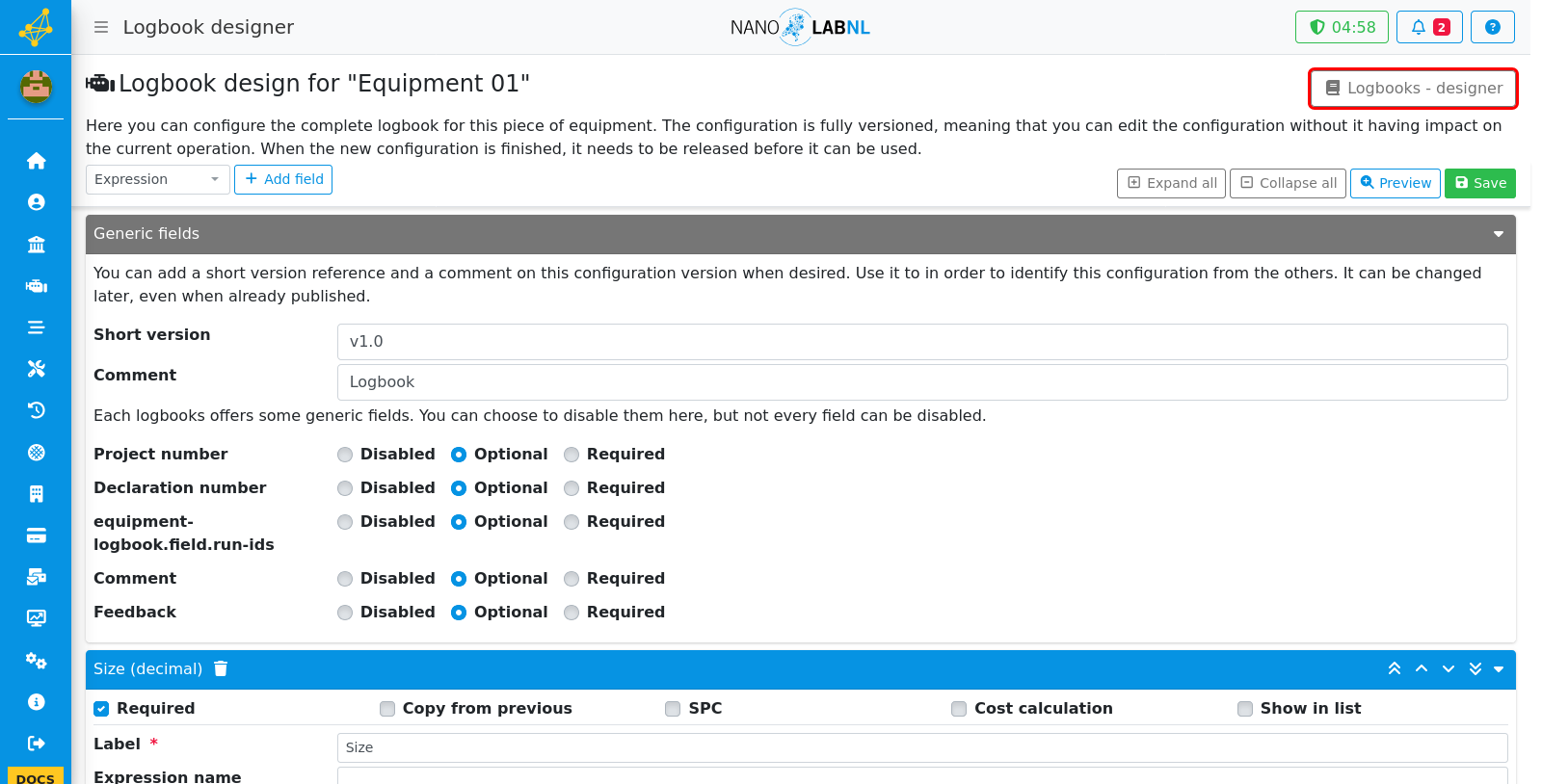
Task: Open the list lines icon in sidebar
Action: click(x=37, y=327)
